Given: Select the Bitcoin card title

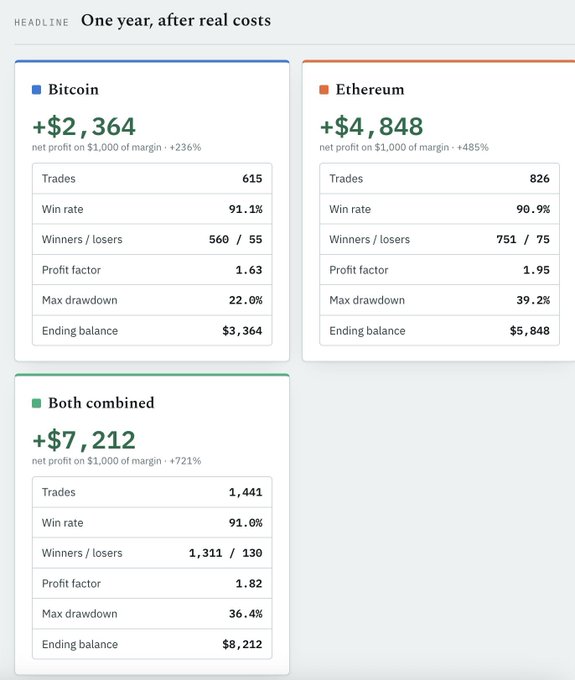Looking at the screenshot, I should tap(73, 89).
